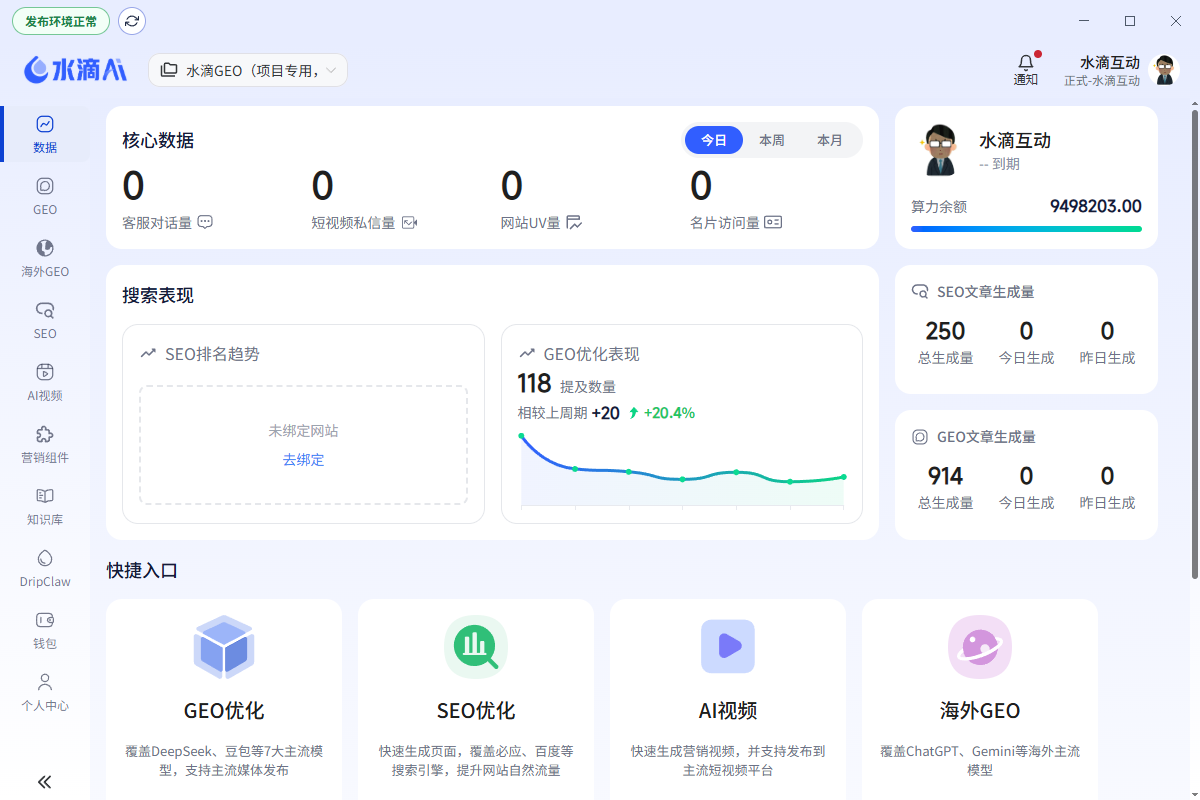Click the 发布环境正常 status button
This screenshot has width=1200, height=800.
61,21
